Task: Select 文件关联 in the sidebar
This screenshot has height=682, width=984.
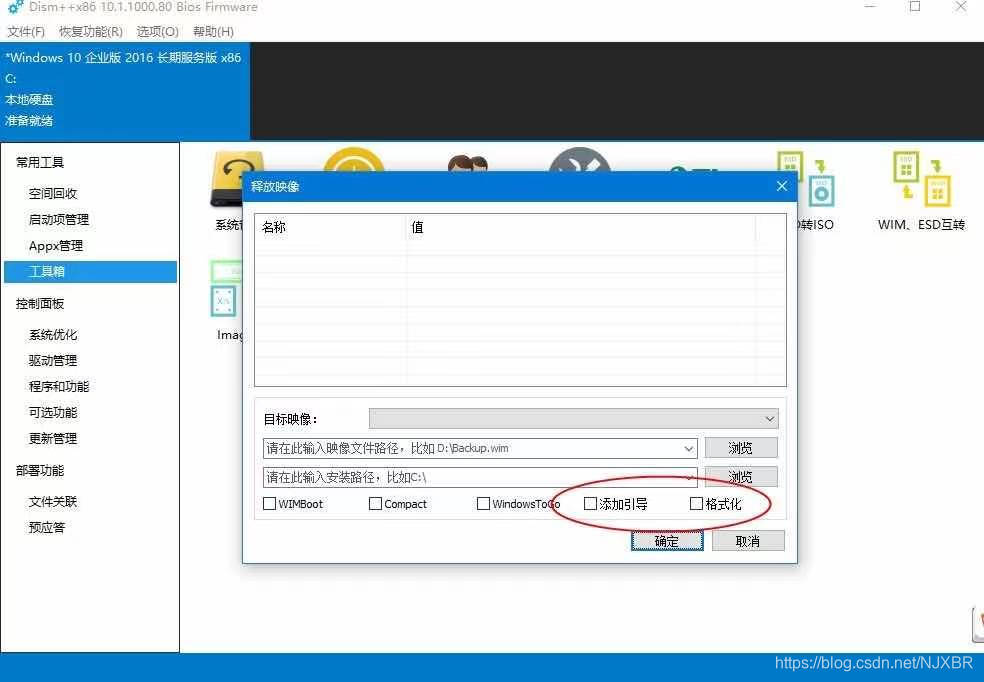Action: [53, 502]
